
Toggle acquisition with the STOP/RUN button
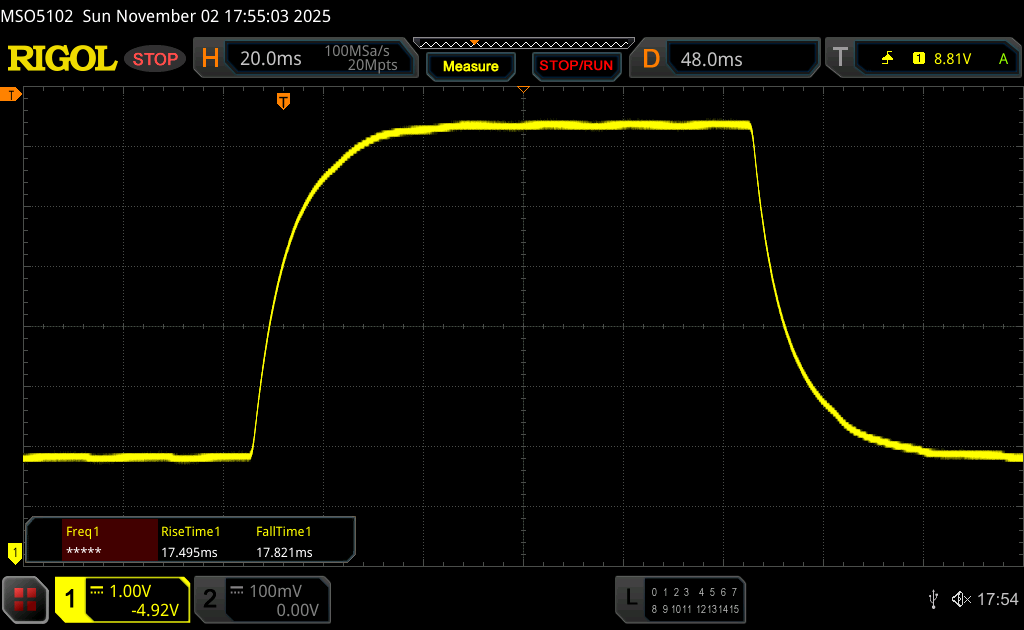point(575,66)
